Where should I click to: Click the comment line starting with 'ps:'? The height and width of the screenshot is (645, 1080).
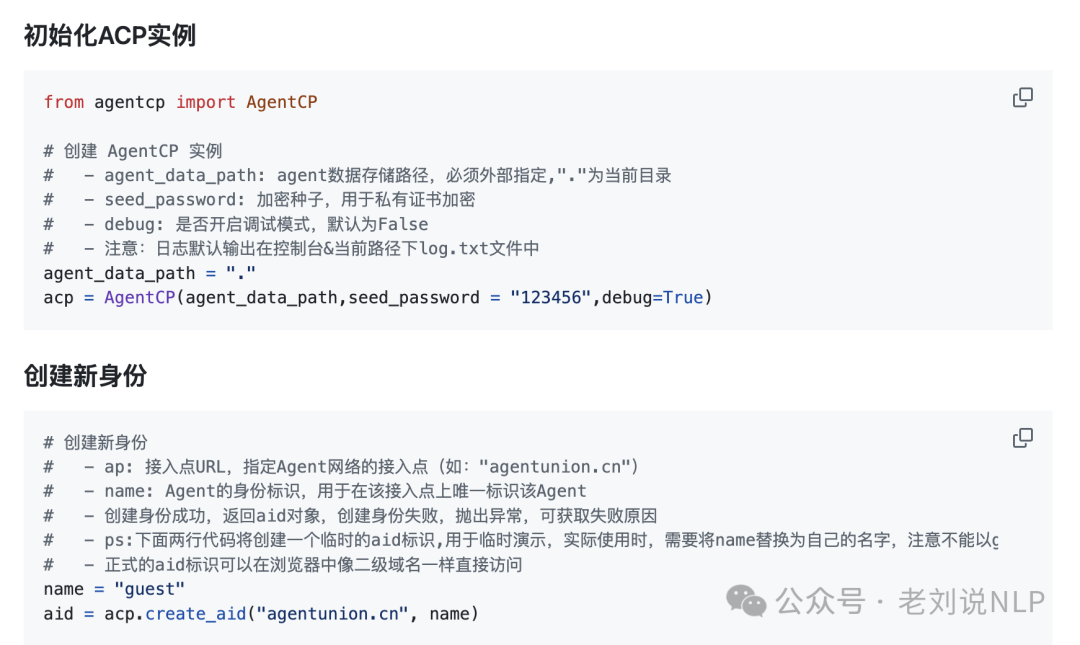coord(521,540)
